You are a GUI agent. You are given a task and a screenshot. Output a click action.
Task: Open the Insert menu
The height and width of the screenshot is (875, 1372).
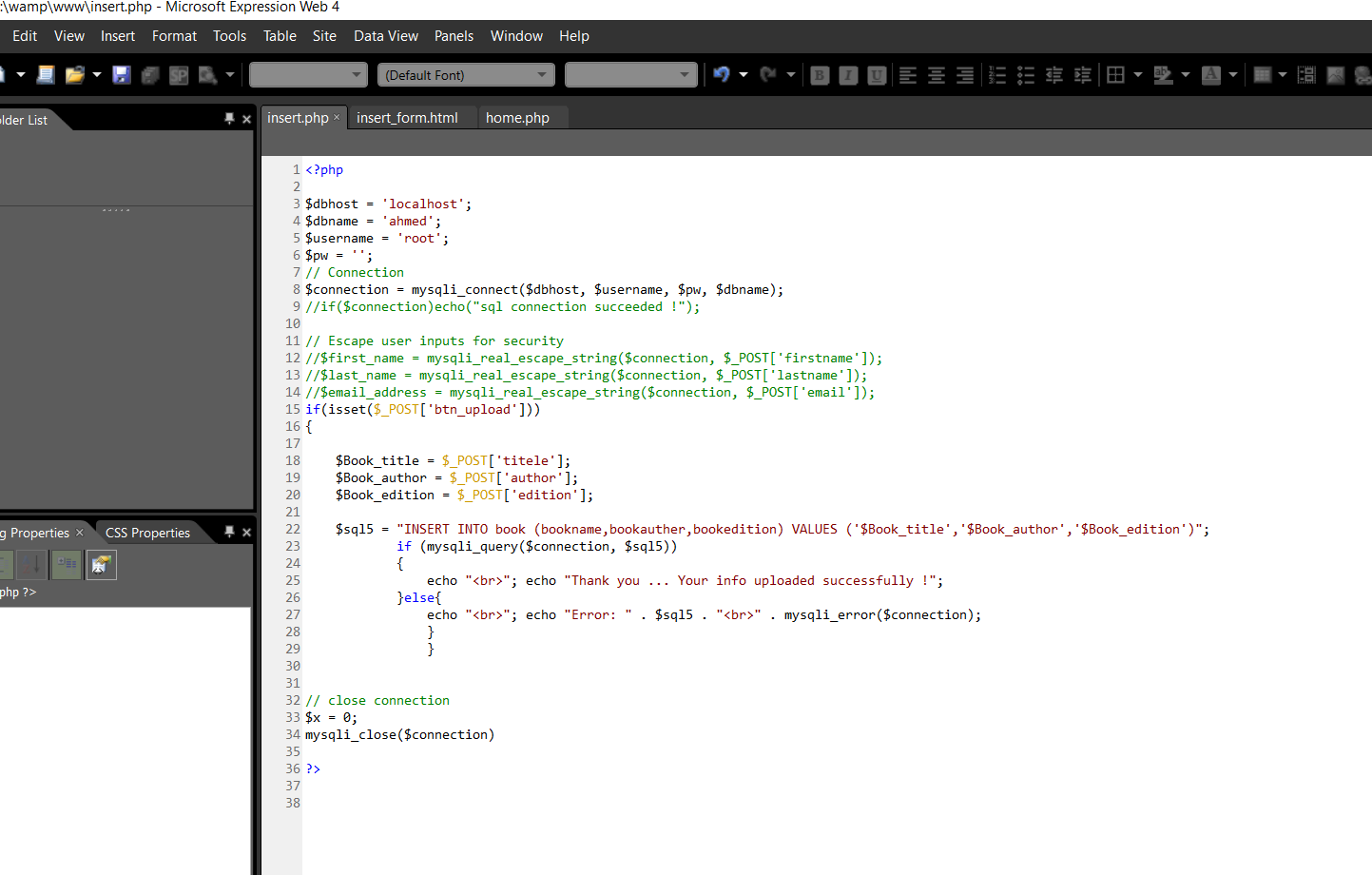pos(118,36)
